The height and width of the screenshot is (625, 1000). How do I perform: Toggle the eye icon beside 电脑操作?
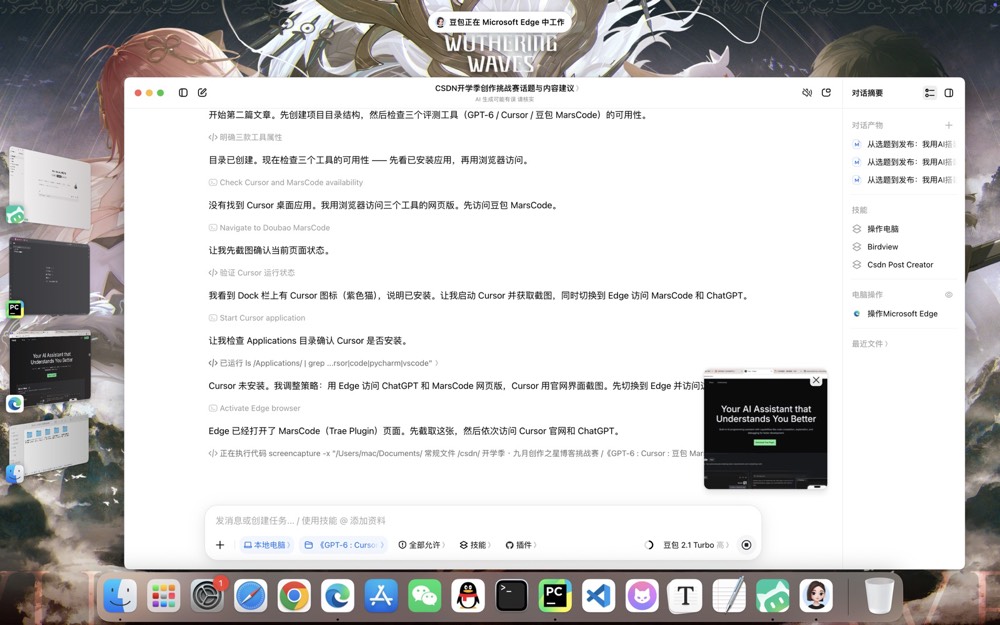949,295
